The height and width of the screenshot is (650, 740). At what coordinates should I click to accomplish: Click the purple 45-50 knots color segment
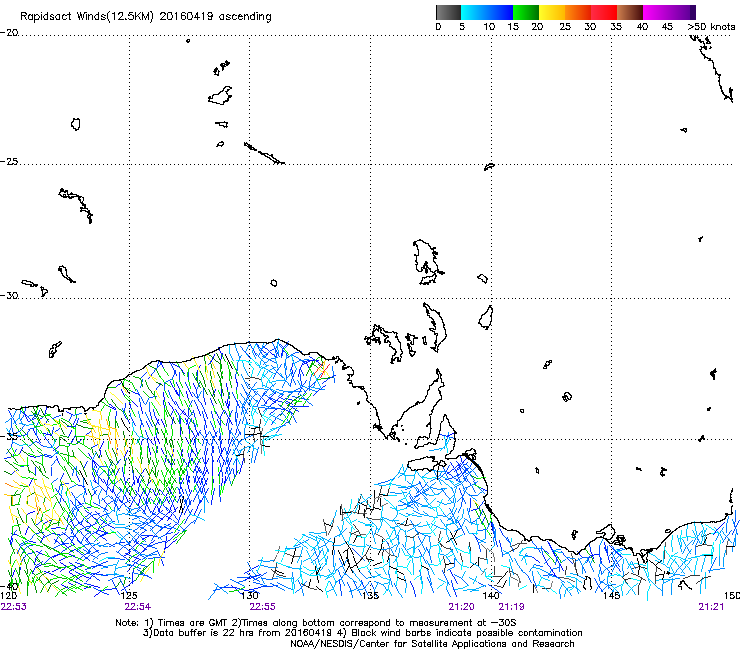point(682,12)
